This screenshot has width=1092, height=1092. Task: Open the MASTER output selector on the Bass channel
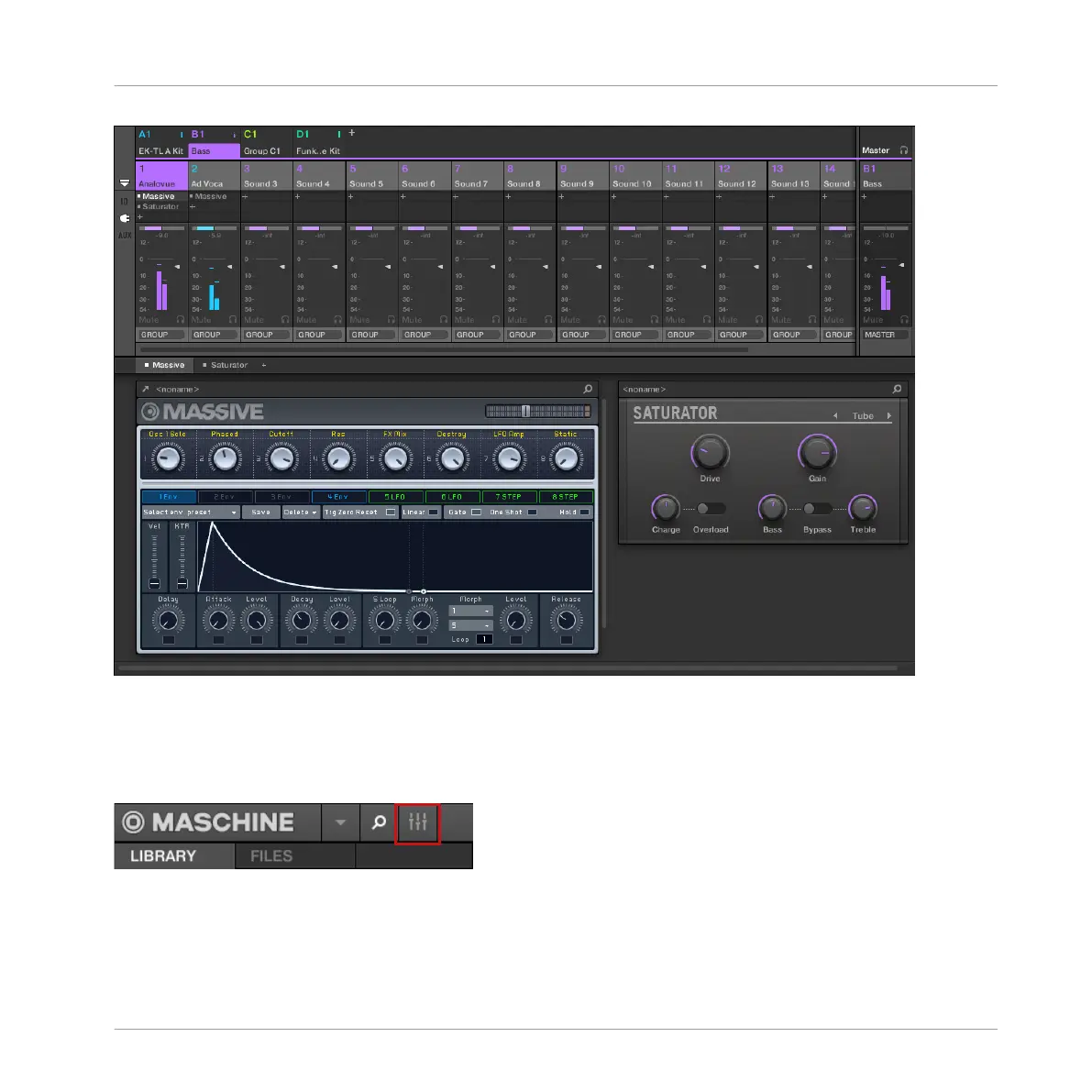(885, 335)
